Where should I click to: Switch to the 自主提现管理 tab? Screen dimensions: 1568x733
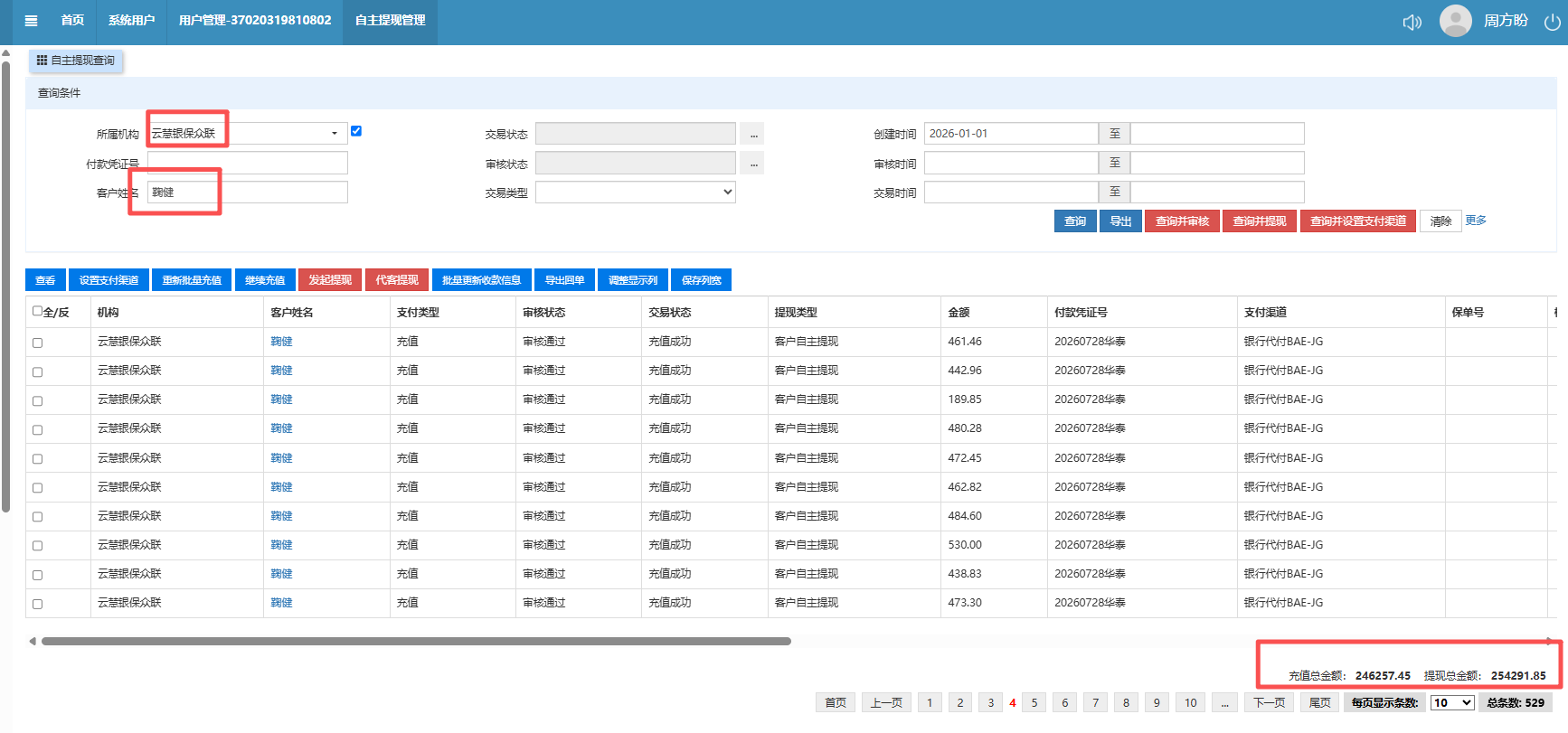(390, 21)
